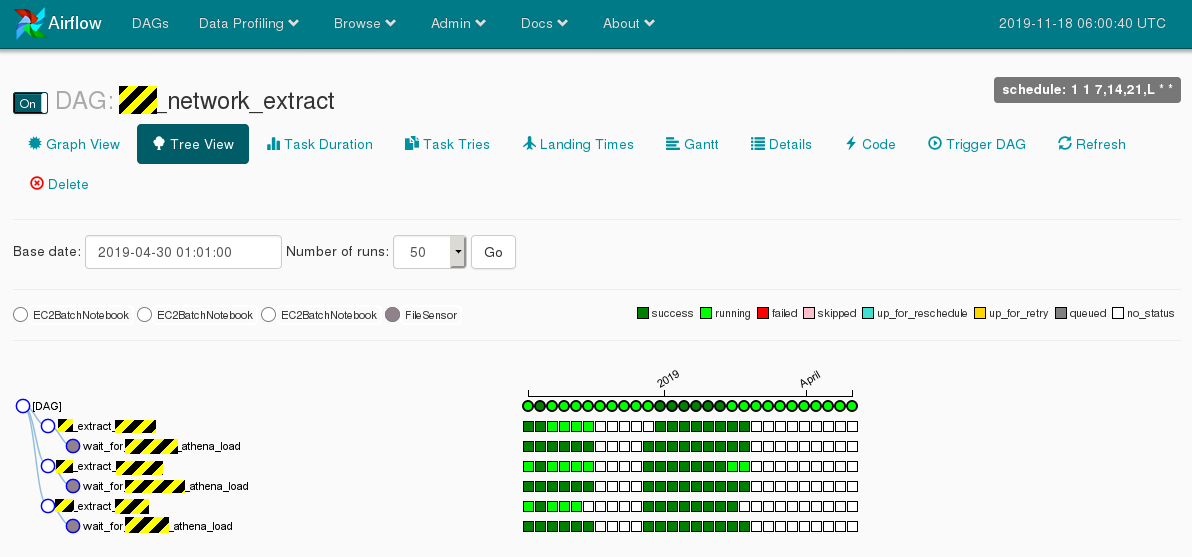Click the running legend swatch
This screenshot has height=557, width=1192.
[x=706, y=313]
